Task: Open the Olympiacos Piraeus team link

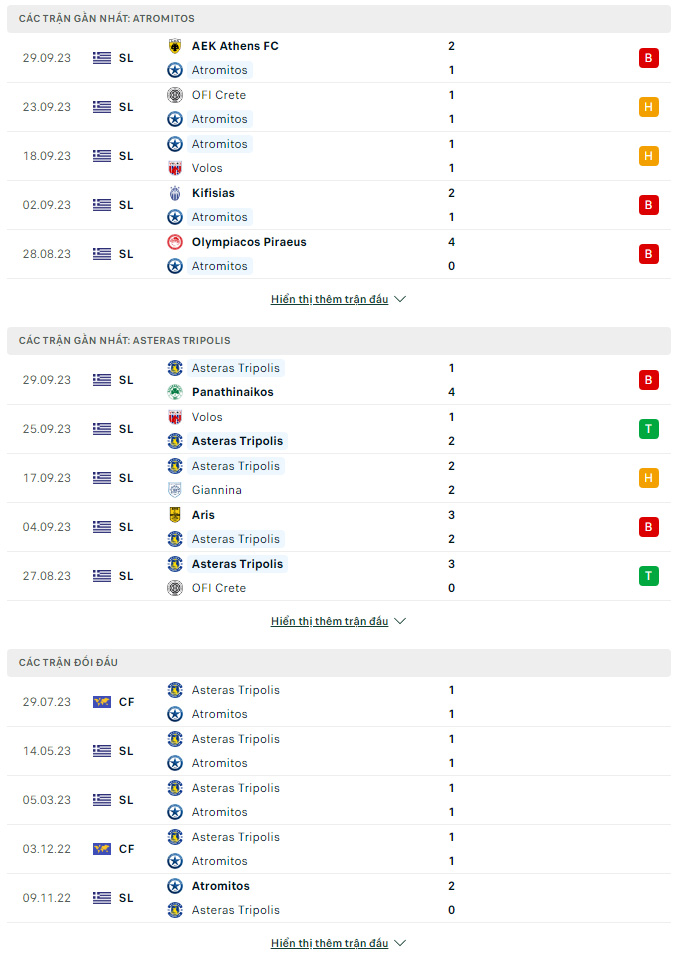Action: pyautogui.click(x=249, y=242)
